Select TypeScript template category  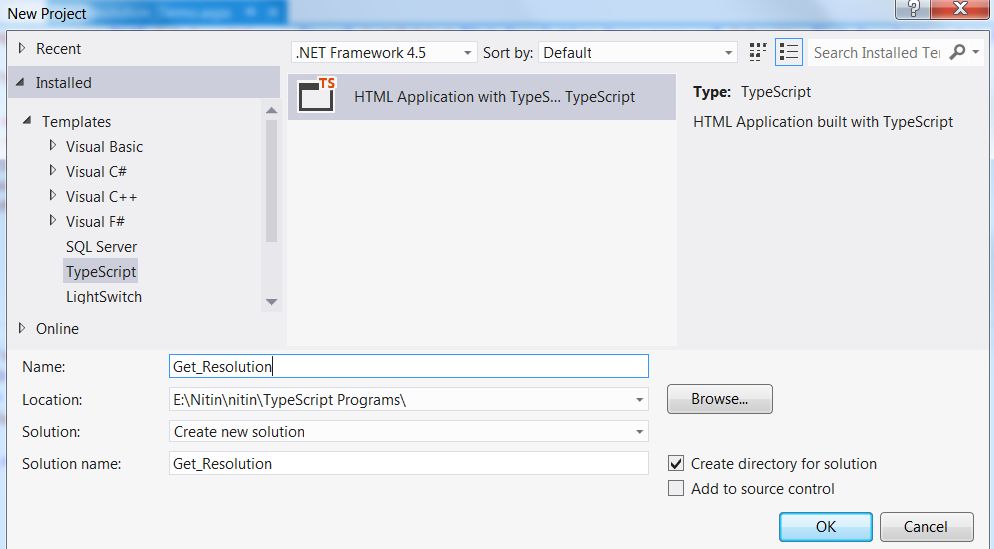pos(101,271)
